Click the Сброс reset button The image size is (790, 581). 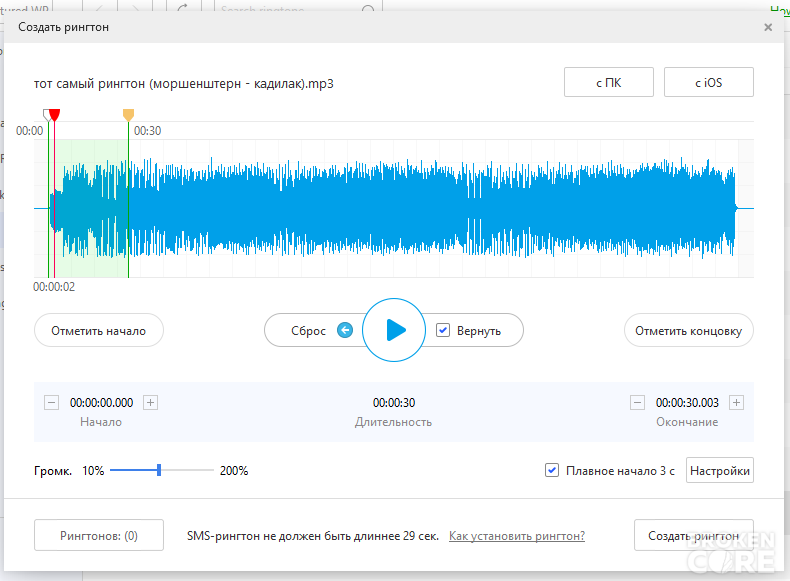point(314,331)
